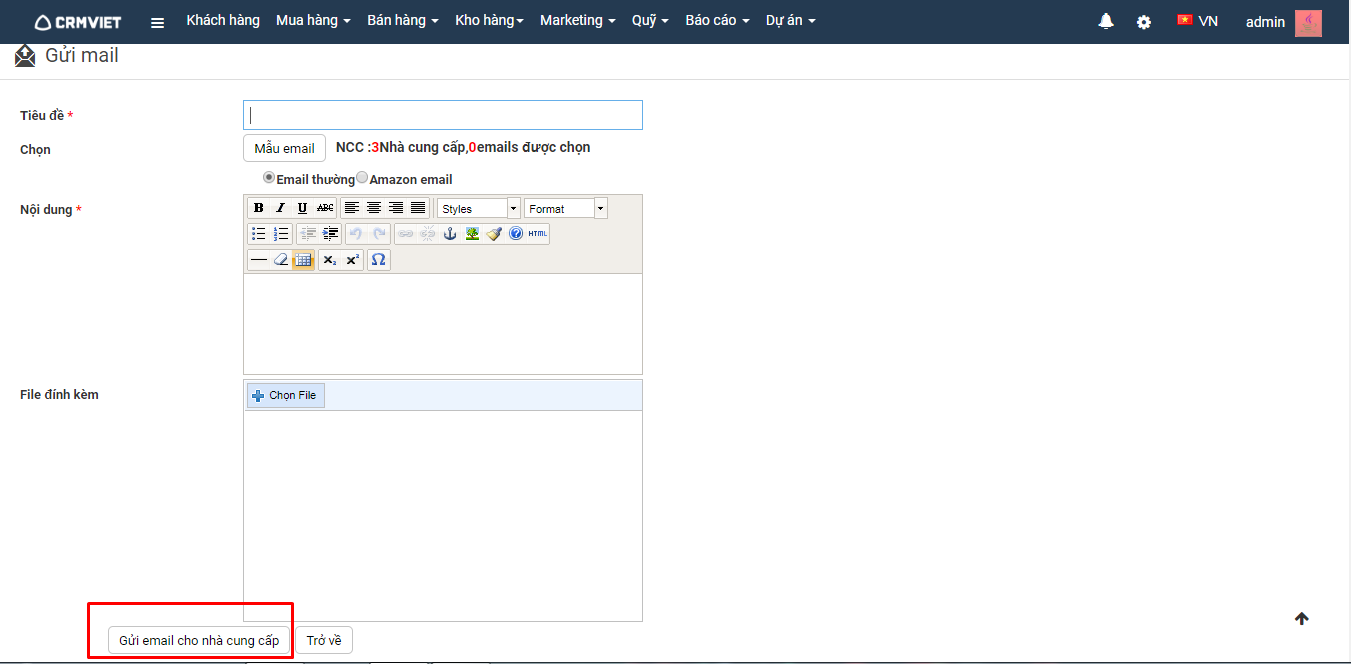
Task: Open the Marketing menu
Action: [577, 21]
